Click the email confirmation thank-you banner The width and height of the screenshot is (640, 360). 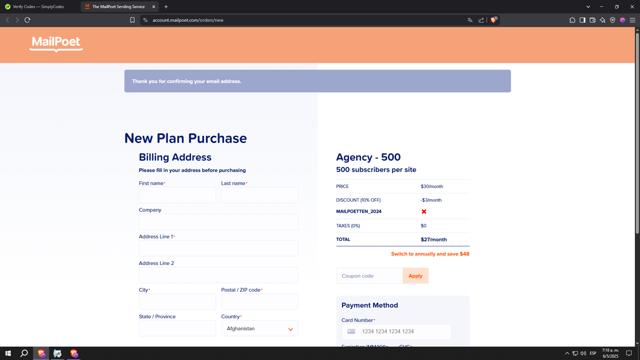tap(318, 81)
